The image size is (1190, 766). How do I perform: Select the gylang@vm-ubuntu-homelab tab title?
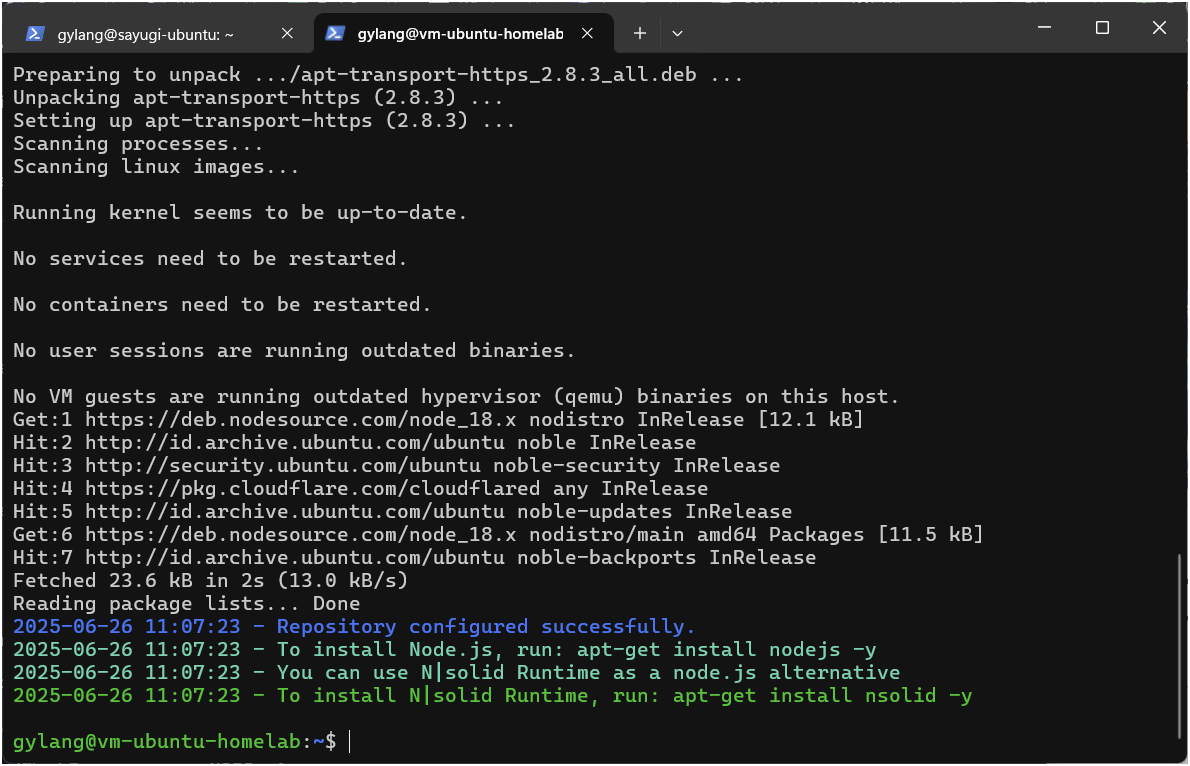pos(460,33)
